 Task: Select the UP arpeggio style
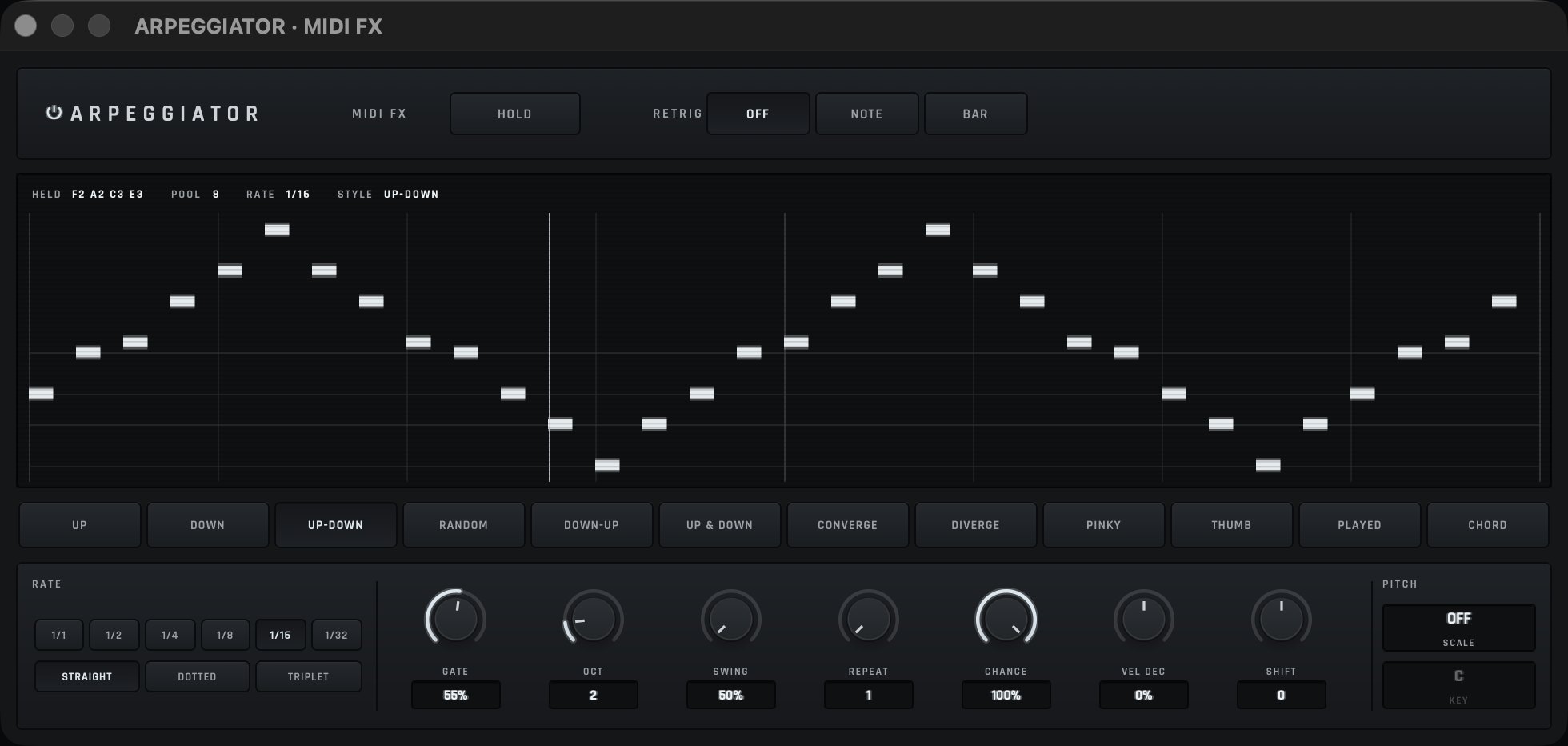click(80, 525)
